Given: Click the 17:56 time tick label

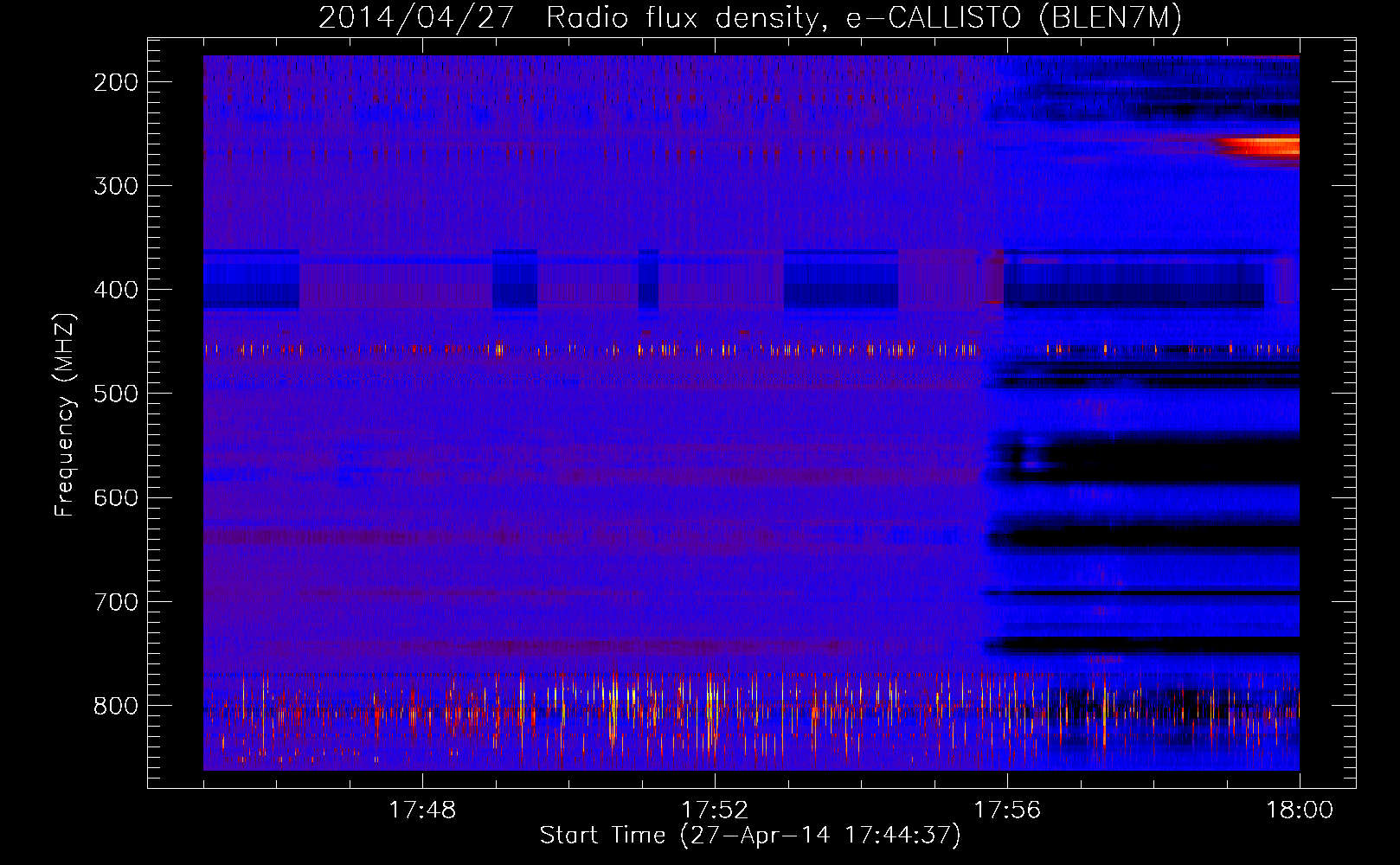Looking at the screenshot, I should coord(1007,811).
